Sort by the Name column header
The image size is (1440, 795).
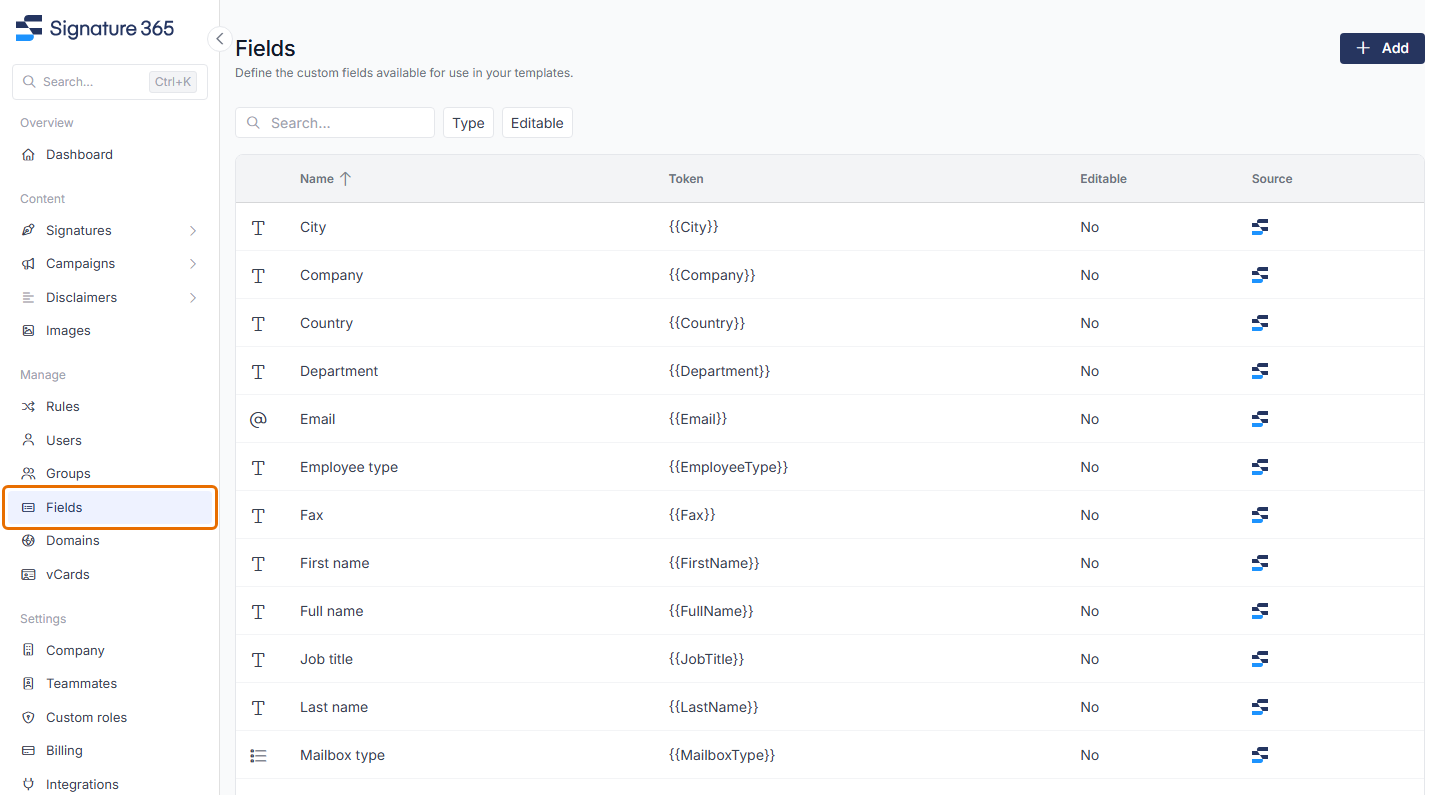[x=326, y=179]
